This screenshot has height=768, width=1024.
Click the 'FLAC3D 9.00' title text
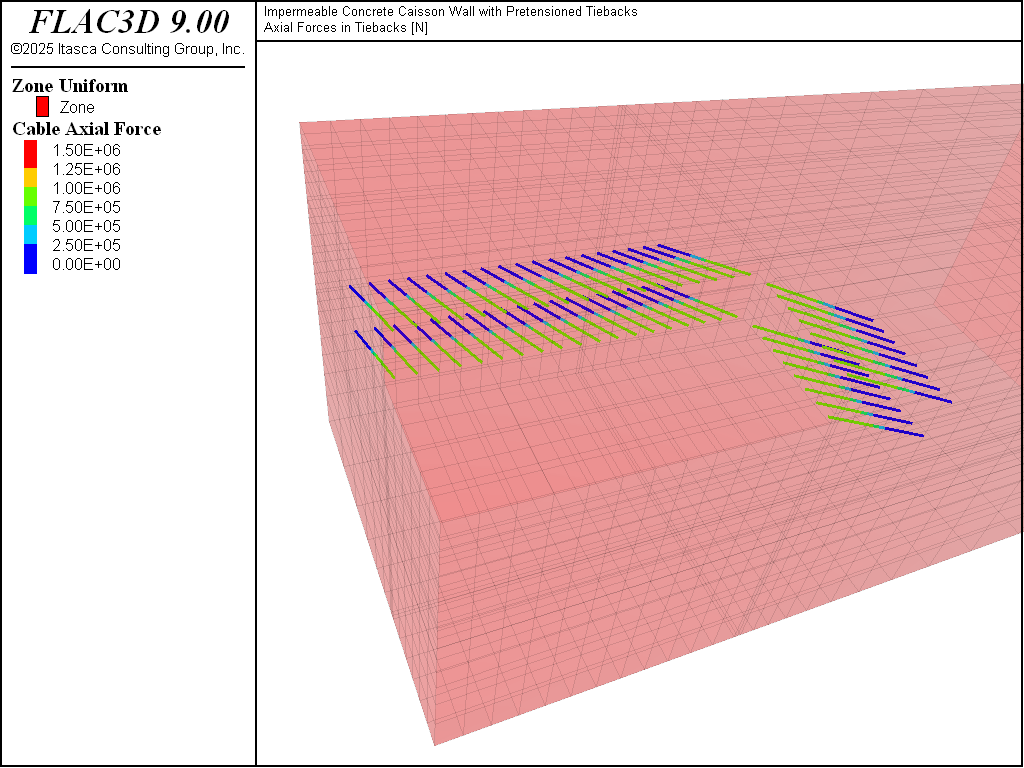(x=130, y=22)
